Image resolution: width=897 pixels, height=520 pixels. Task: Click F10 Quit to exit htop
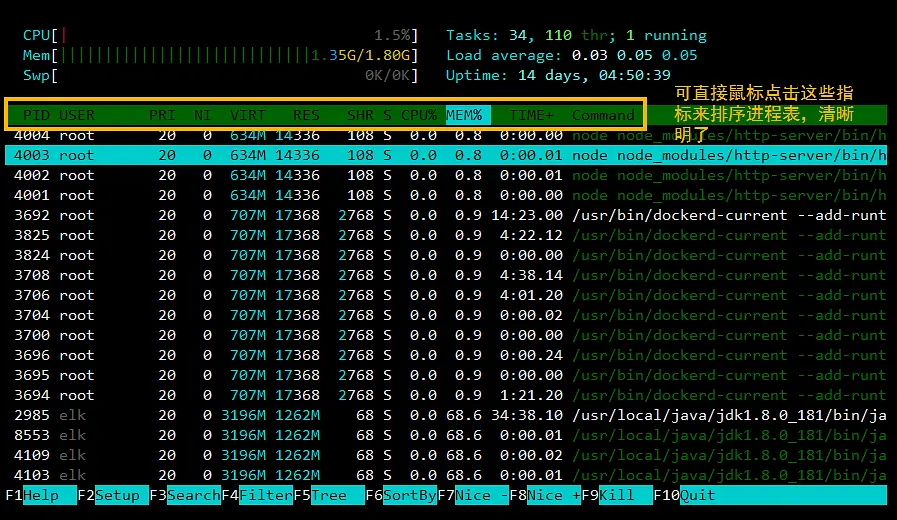[x=698, y=495]
